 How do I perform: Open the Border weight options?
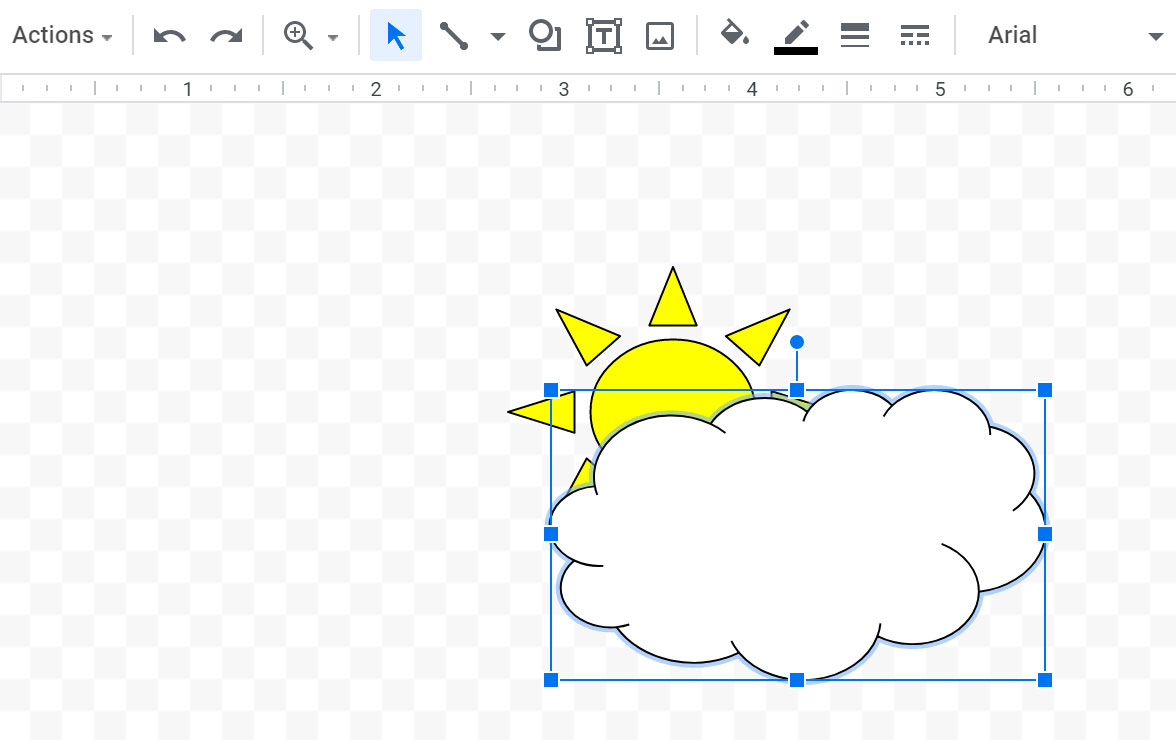coord(855,34)
